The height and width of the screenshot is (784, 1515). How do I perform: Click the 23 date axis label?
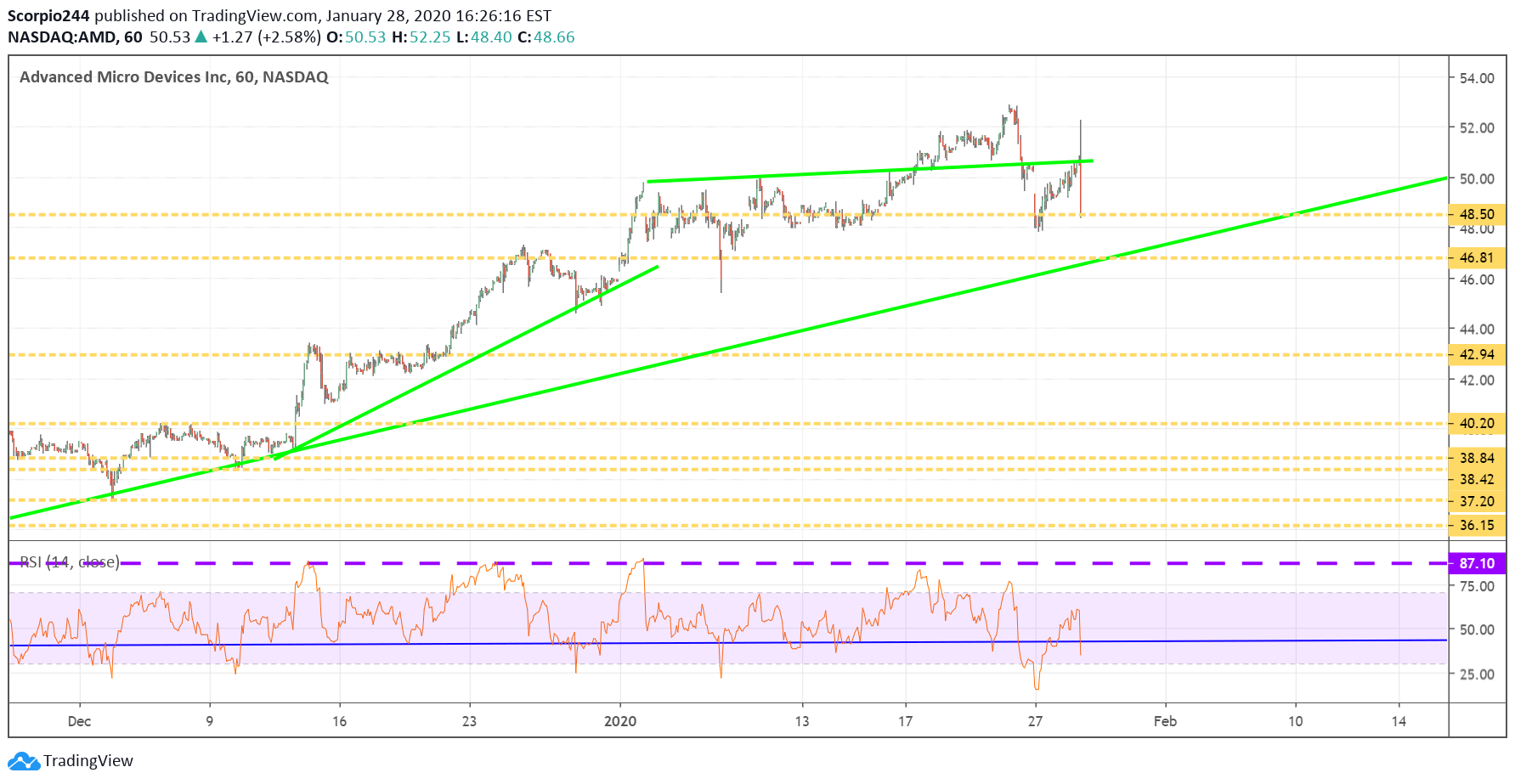click(x=469, y=721)
